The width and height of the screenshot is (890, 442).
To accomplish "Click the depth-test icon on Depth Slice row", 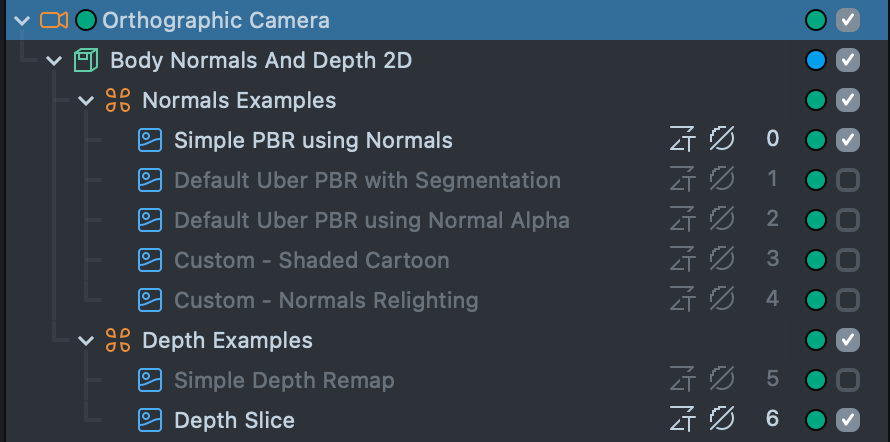I will pyautogui.click(x=682, y=420).
